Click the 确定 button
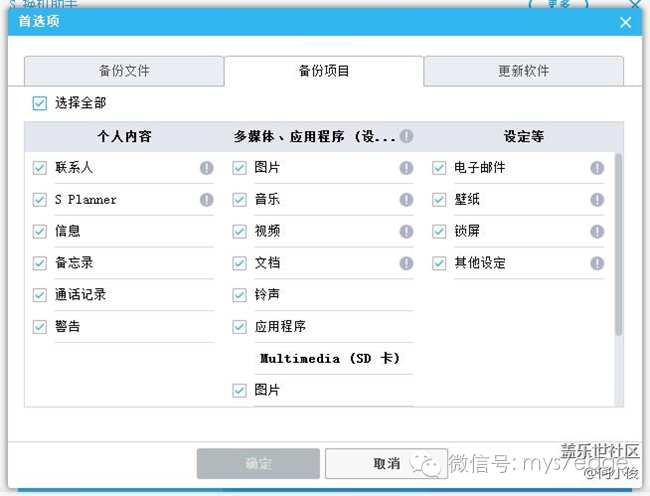Image resolution: width=650 pixels, height=496 pixels. coord(258,463)
